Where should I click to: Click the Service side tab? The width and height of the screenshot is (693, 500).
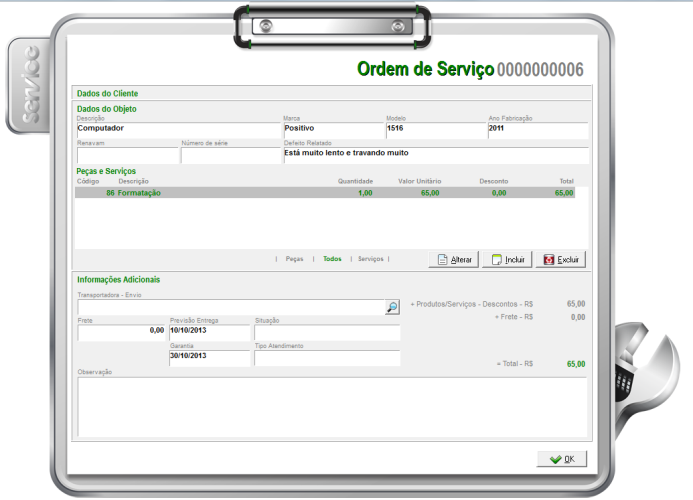(27, 88)
